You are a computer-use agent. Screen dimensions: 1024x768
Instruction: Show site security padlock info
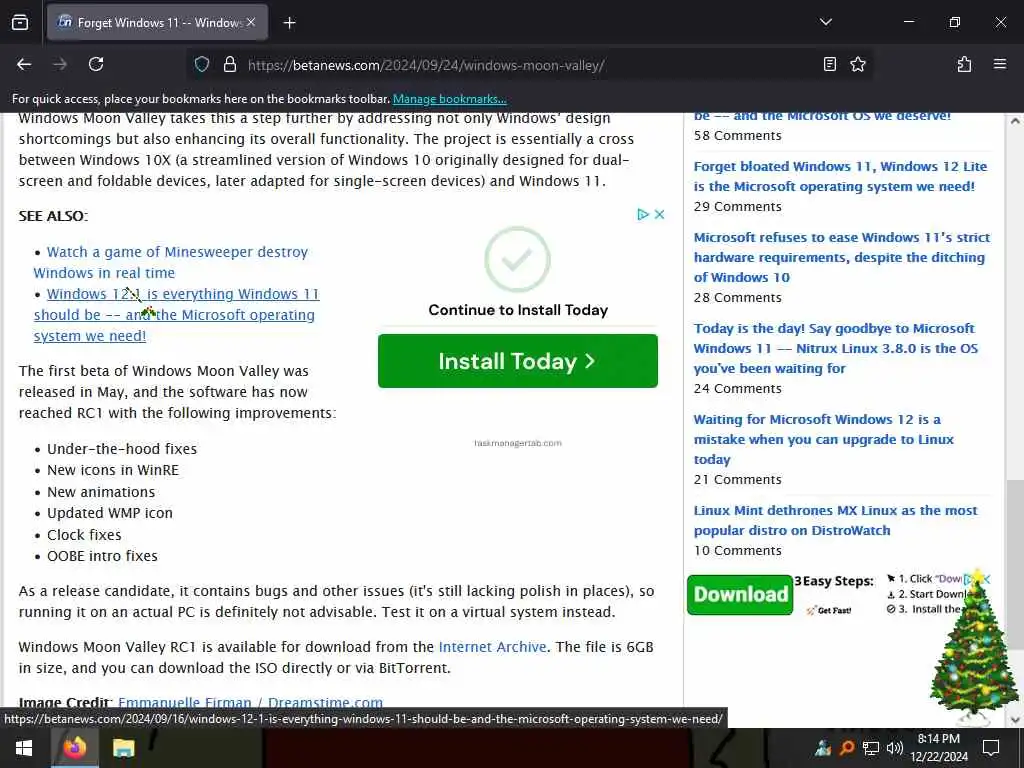tap(229, 65)
